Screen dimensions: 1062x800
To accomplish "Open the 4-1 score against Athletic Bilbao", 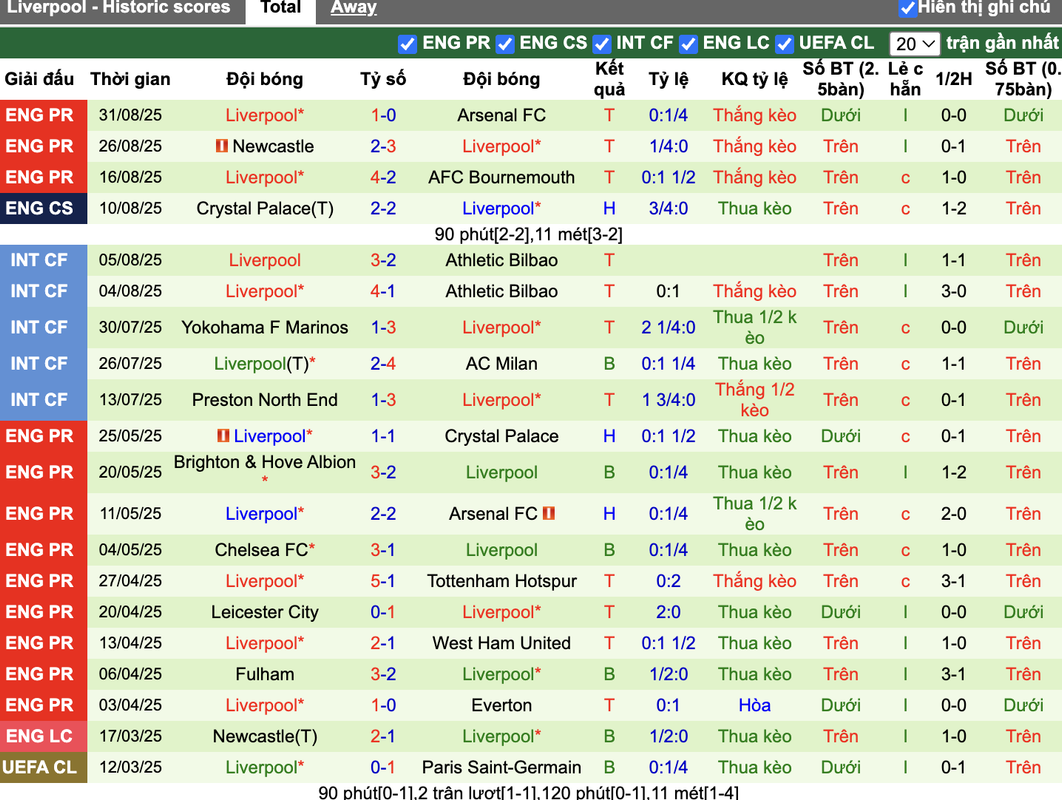I will tap(383, 291).
